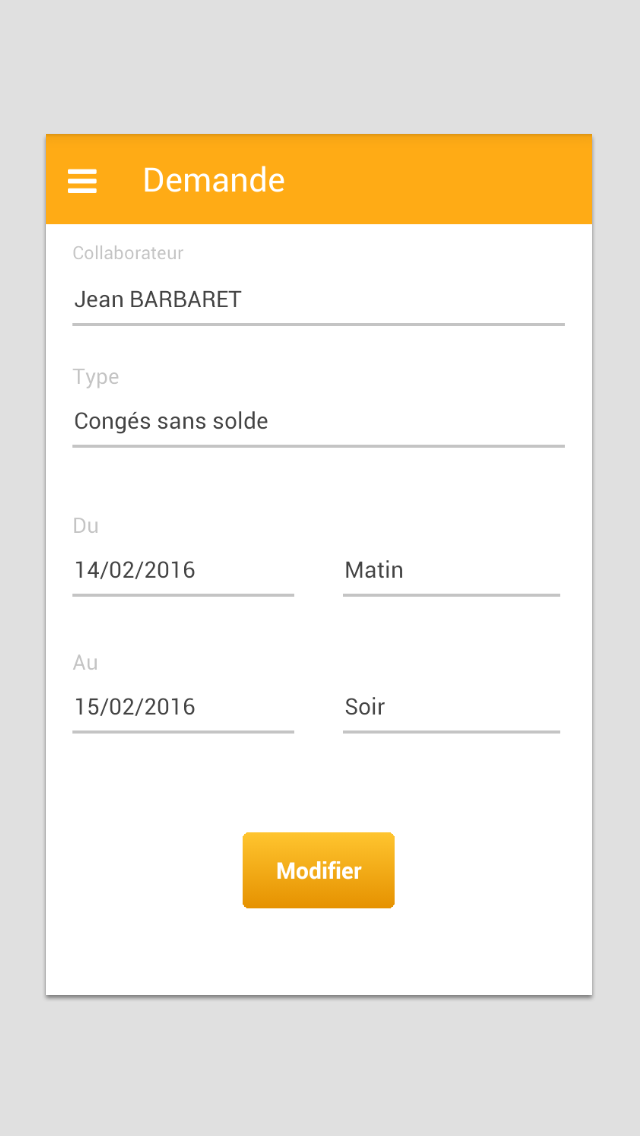Click the Collaborateur field label
The image size is (640, 1136).
[x=128, y=253]
